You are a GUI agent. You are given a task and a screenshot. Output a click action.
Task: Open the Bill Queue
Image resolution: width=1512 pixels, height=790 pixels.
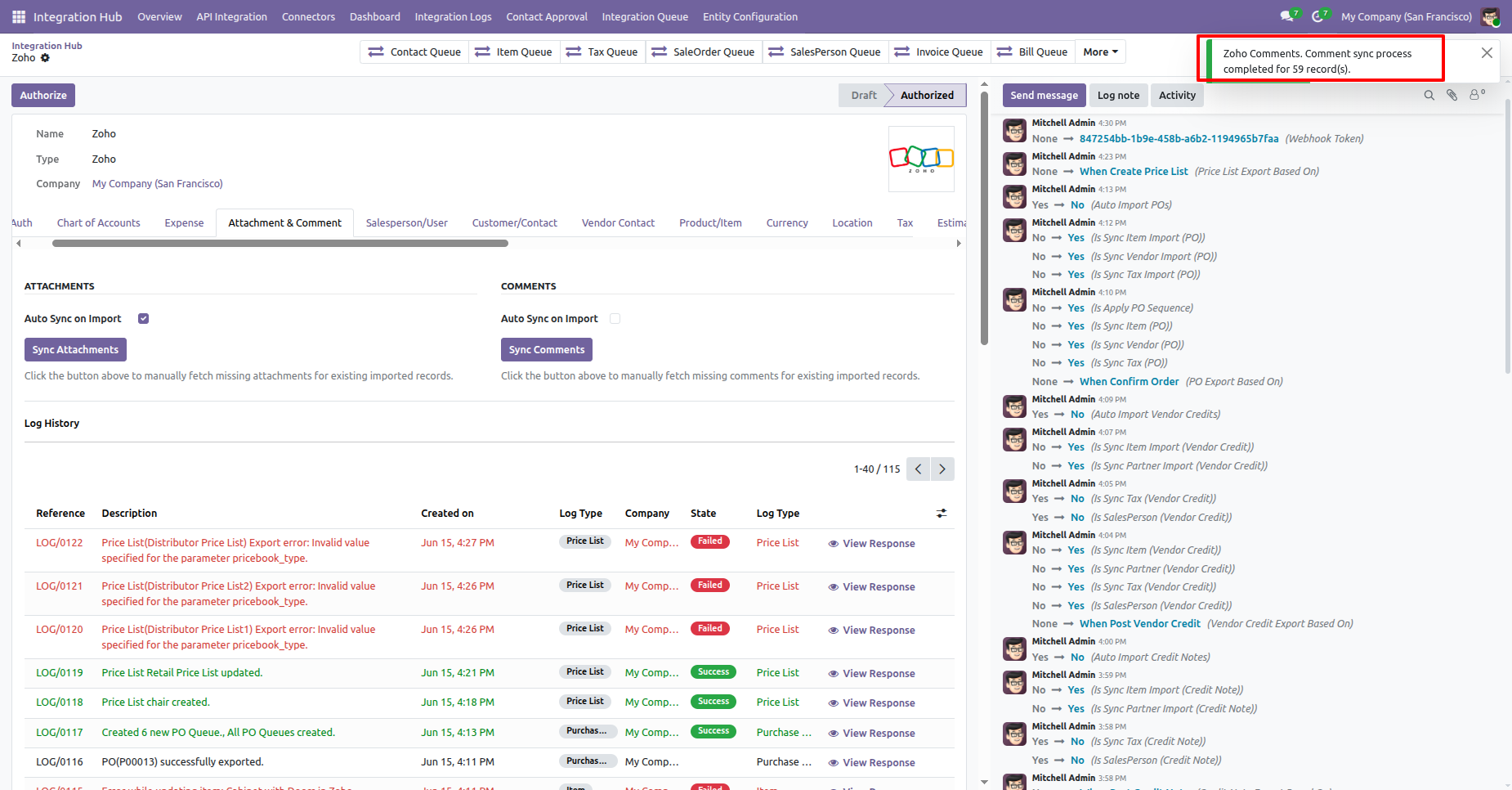(1032, 52)
